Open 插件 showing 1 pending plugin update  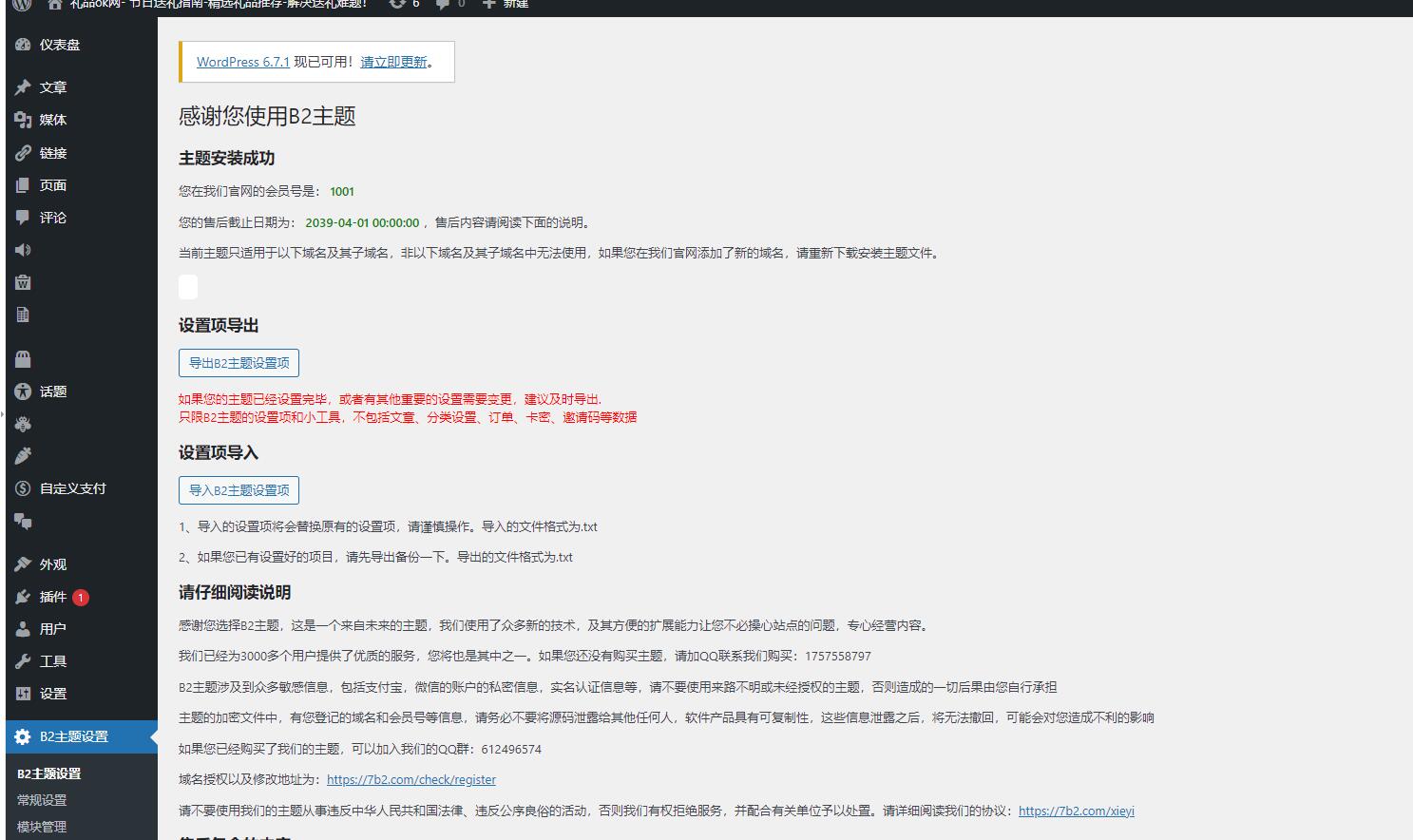click(x=52, y=597)
